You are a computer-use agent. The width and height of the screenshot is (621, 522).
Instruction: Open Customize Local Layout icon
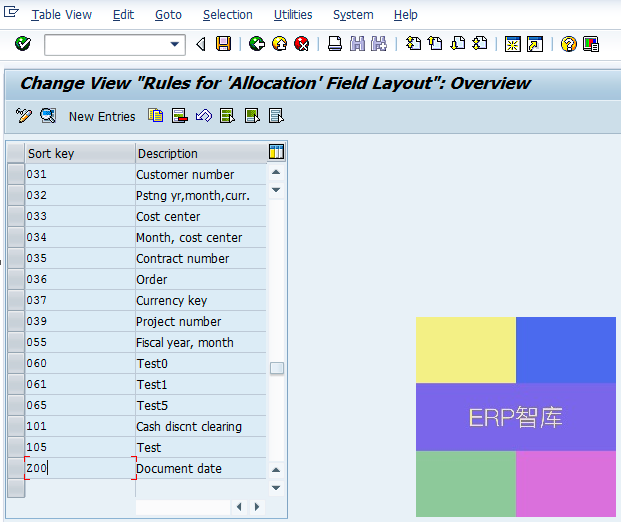pos(591,44)
